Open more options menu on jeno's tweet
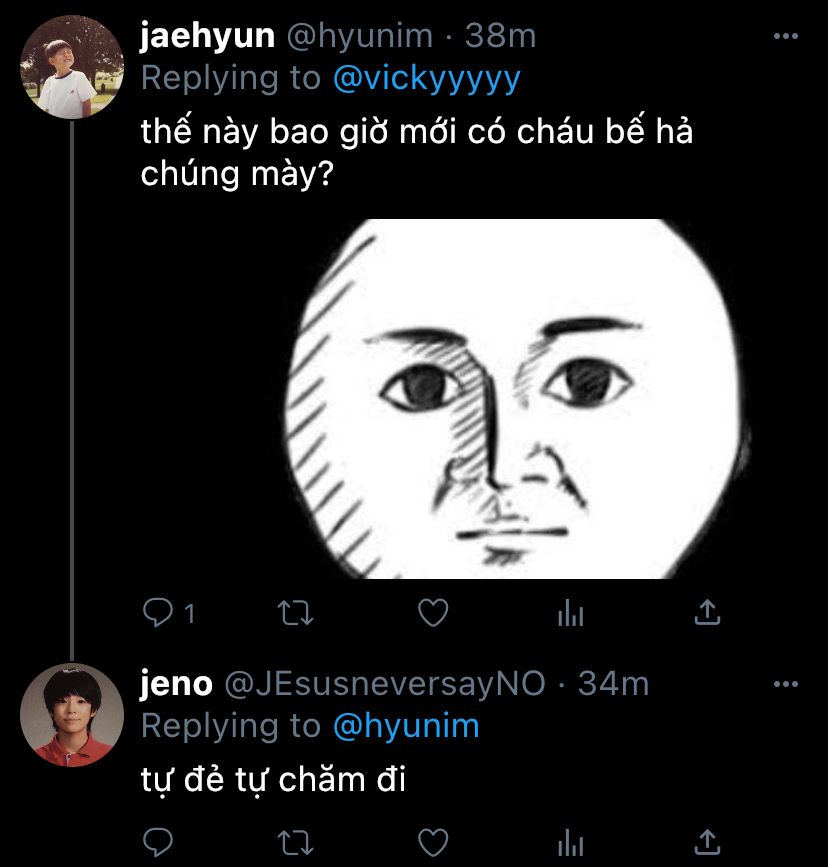Viewport: 828px width, 867px height. coord(786,684)
